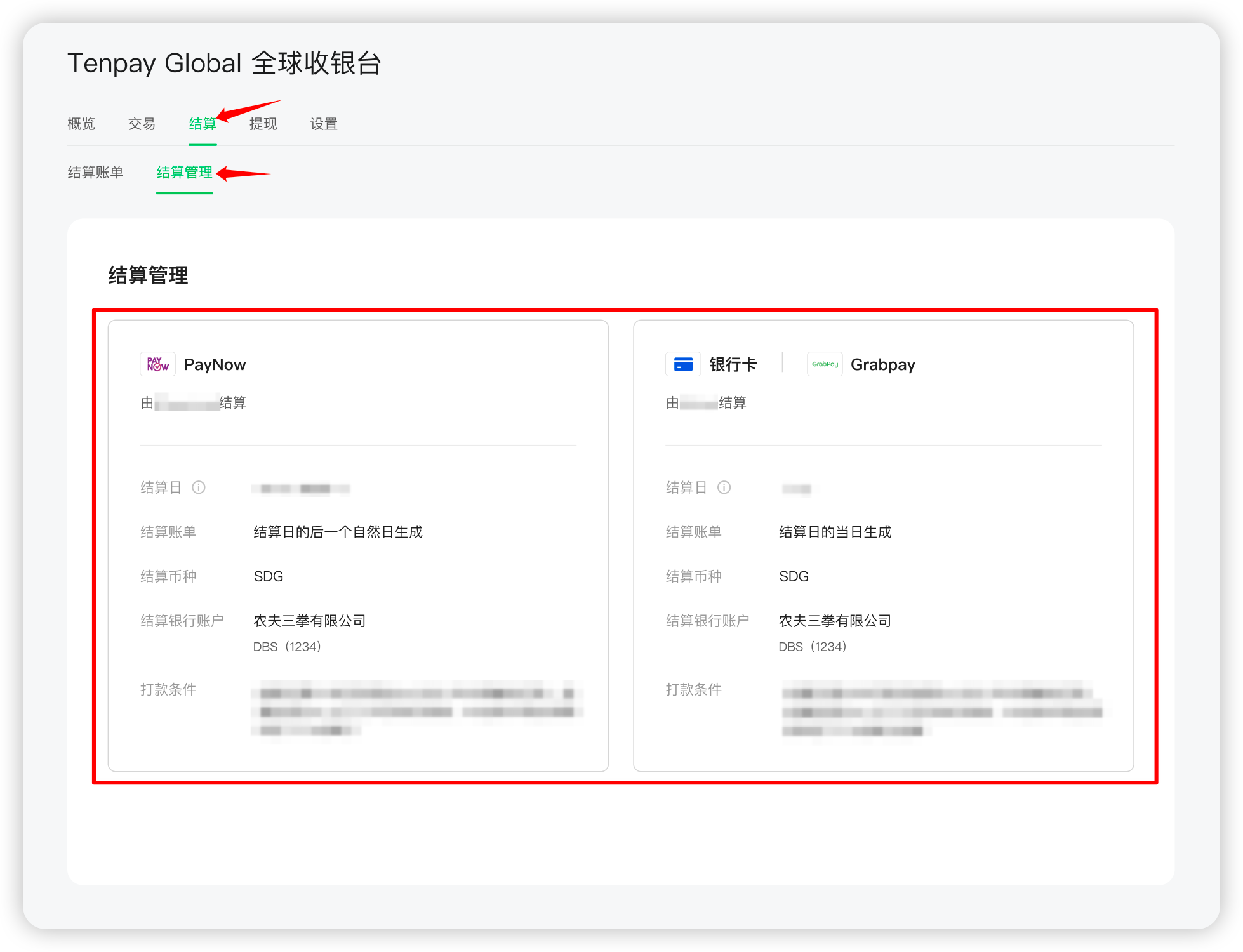The image size is (1243, 952).
Task: Click the 结算管理 section heading
Action: coord(148,275)
